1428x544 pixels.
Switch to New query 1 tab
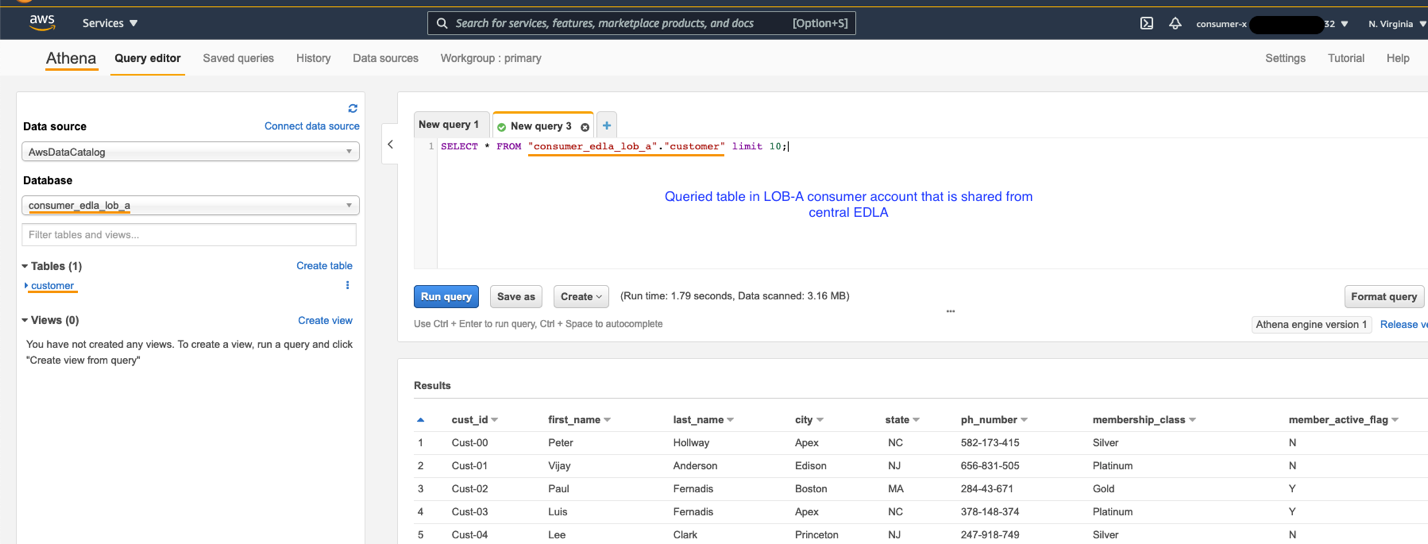click(x=451, y=125)
